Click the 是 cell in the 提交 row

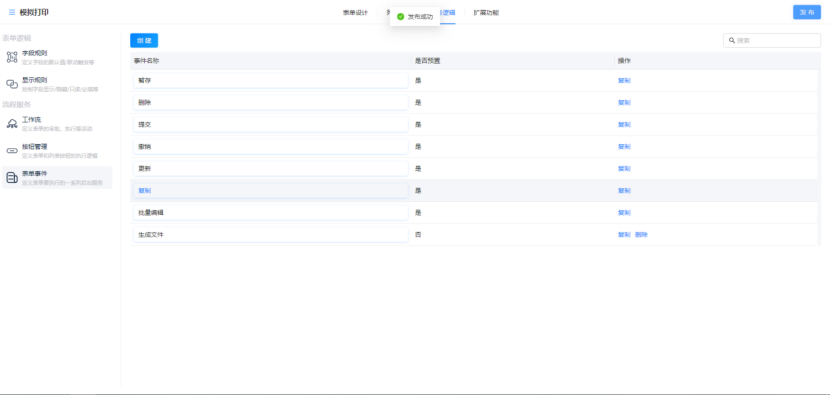[418, 124]
